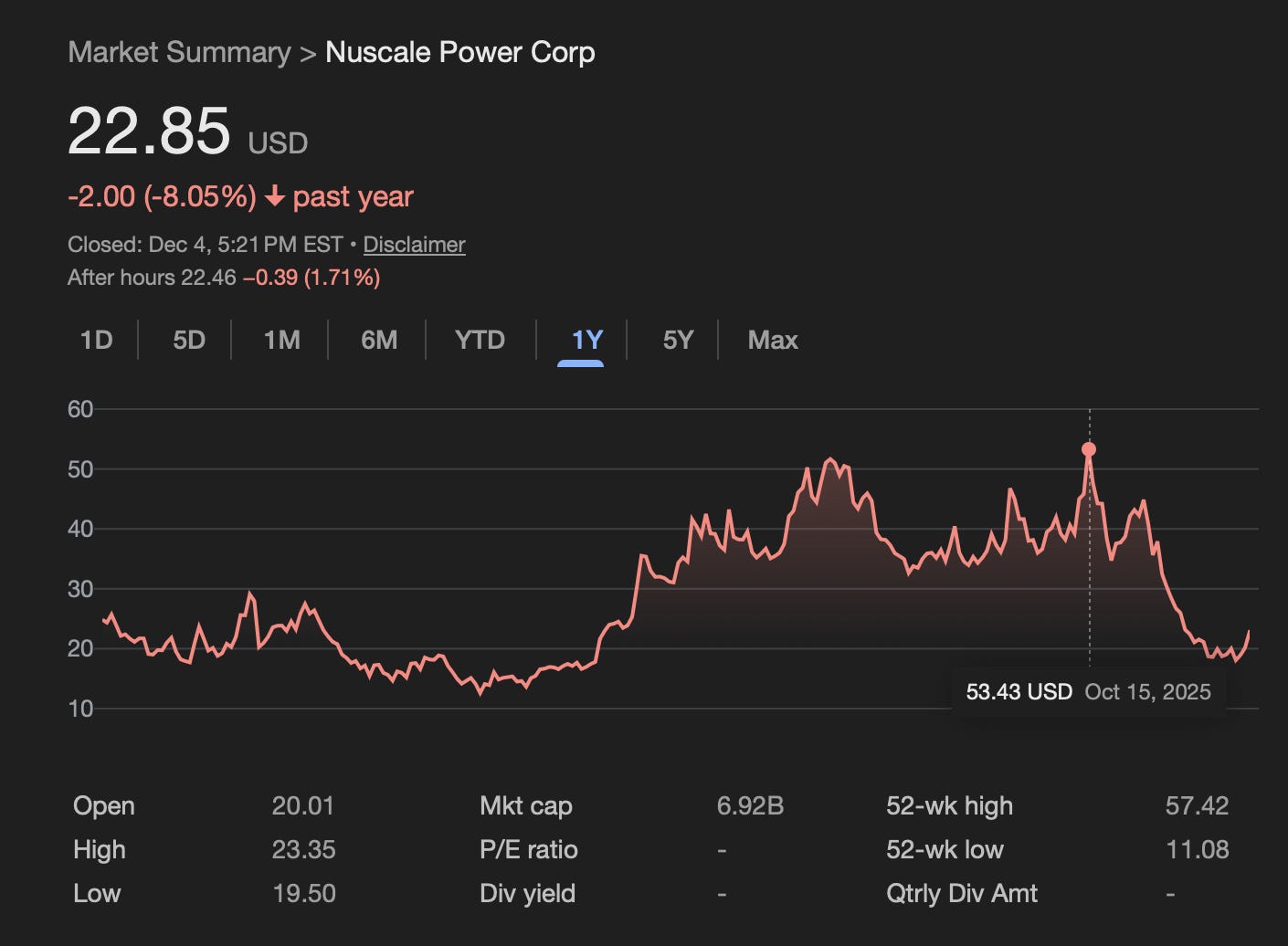
Task: Click the 52-wk high value 57.42
Action: point(1197,806)
